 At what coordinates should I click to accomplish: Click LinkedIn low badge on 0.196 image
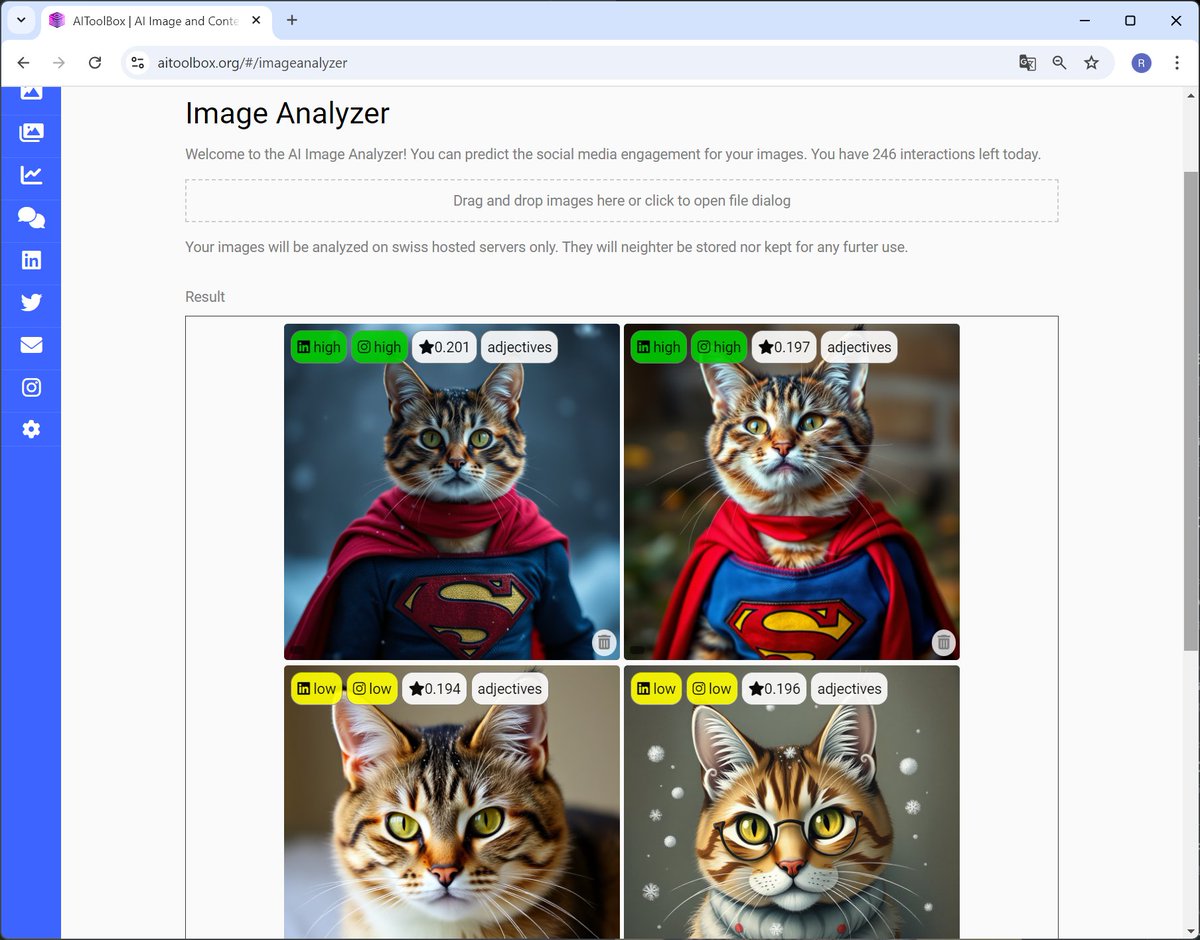point(656,688)
